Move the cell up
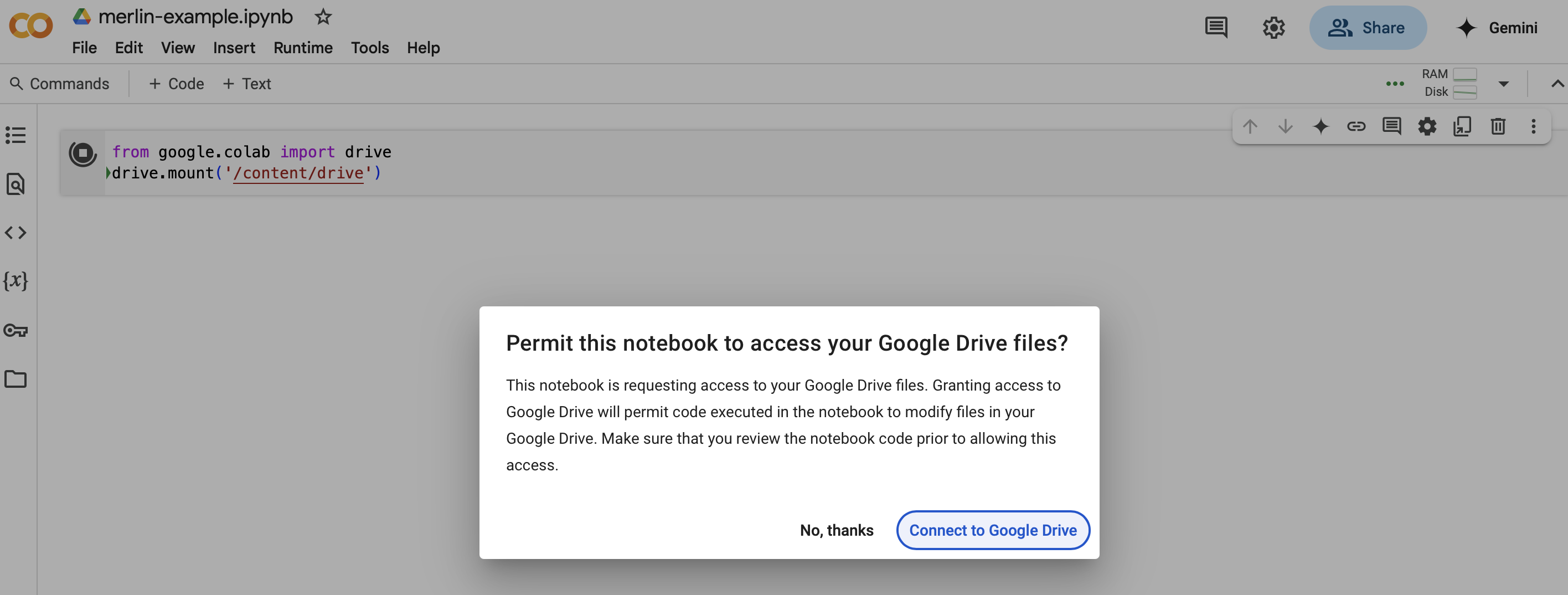Image resolution: width=1568 pixels, height=595 pixels. point(1250,126)
